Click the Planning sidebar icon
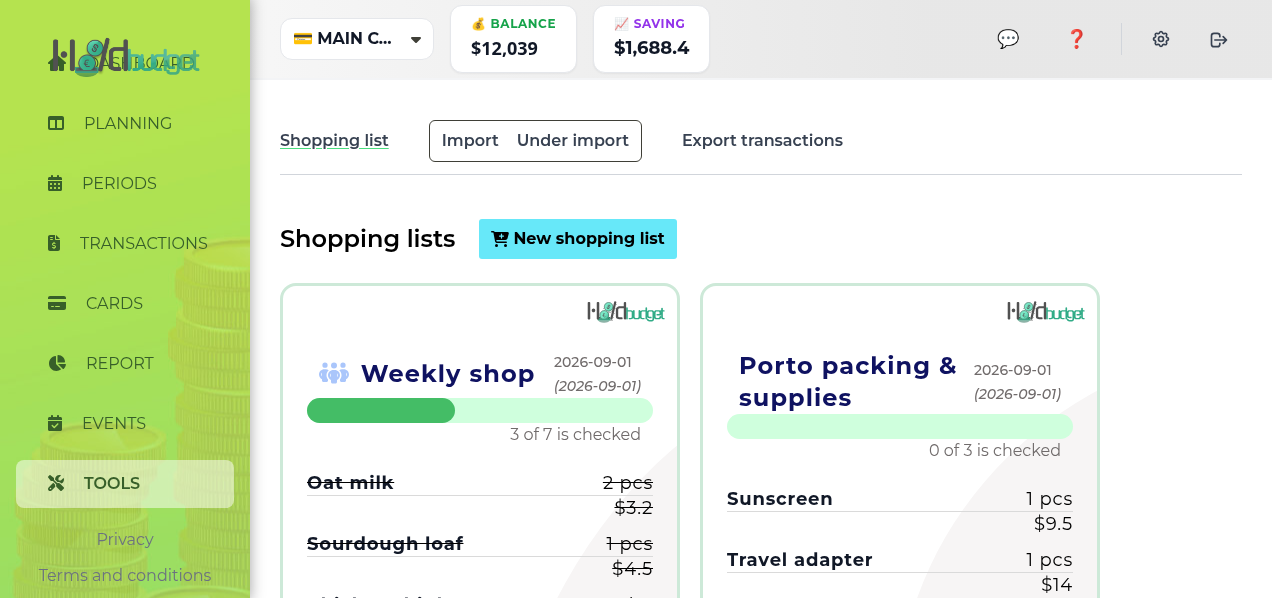Screen dimensions: 1272x598 [x=56, y=123]
